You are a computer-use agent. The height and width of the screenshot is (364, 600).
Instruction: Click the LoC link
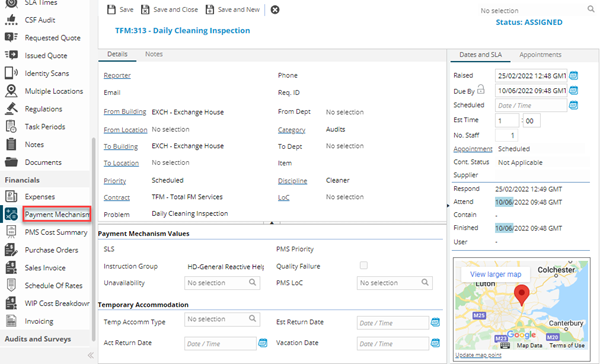(x=284, y=198)
